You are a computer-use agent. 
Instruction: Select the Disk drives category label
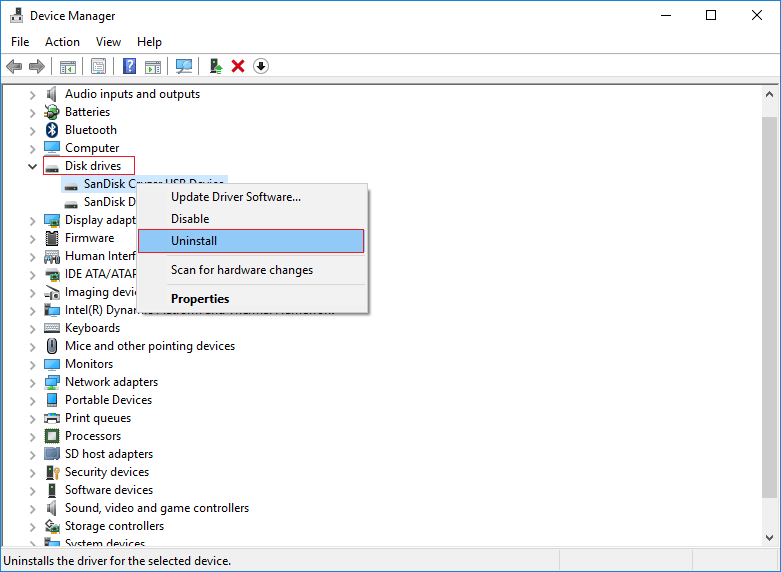(x=93, y=166)
